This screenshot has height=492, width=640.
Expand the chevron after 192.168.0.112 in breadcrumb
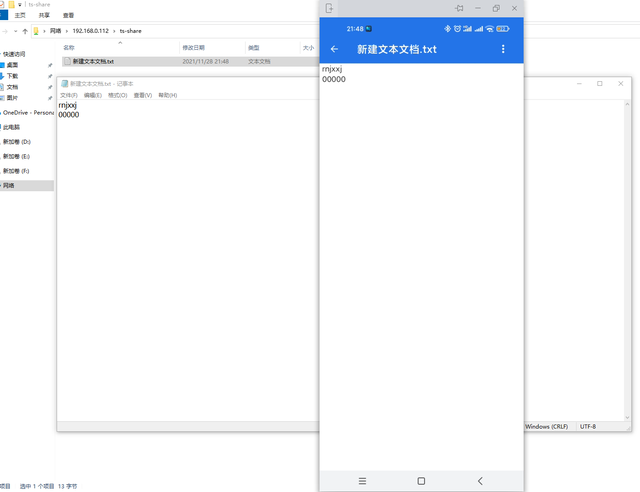114,31
